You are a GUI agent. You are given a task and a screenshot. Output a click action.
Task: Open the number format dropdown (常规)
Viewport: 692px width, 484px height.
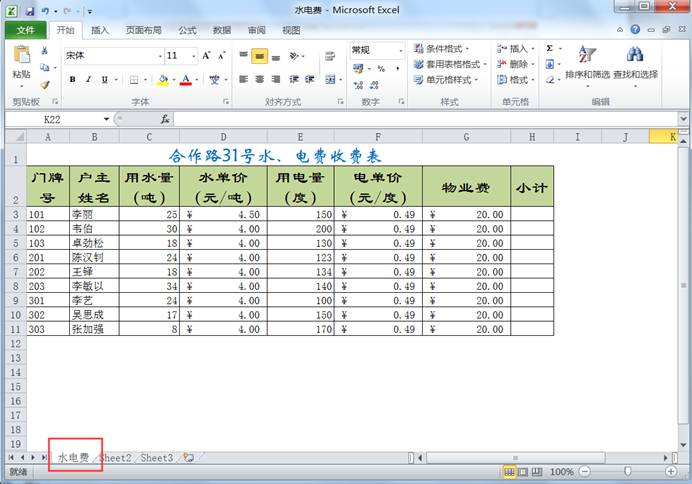point(397,50)
